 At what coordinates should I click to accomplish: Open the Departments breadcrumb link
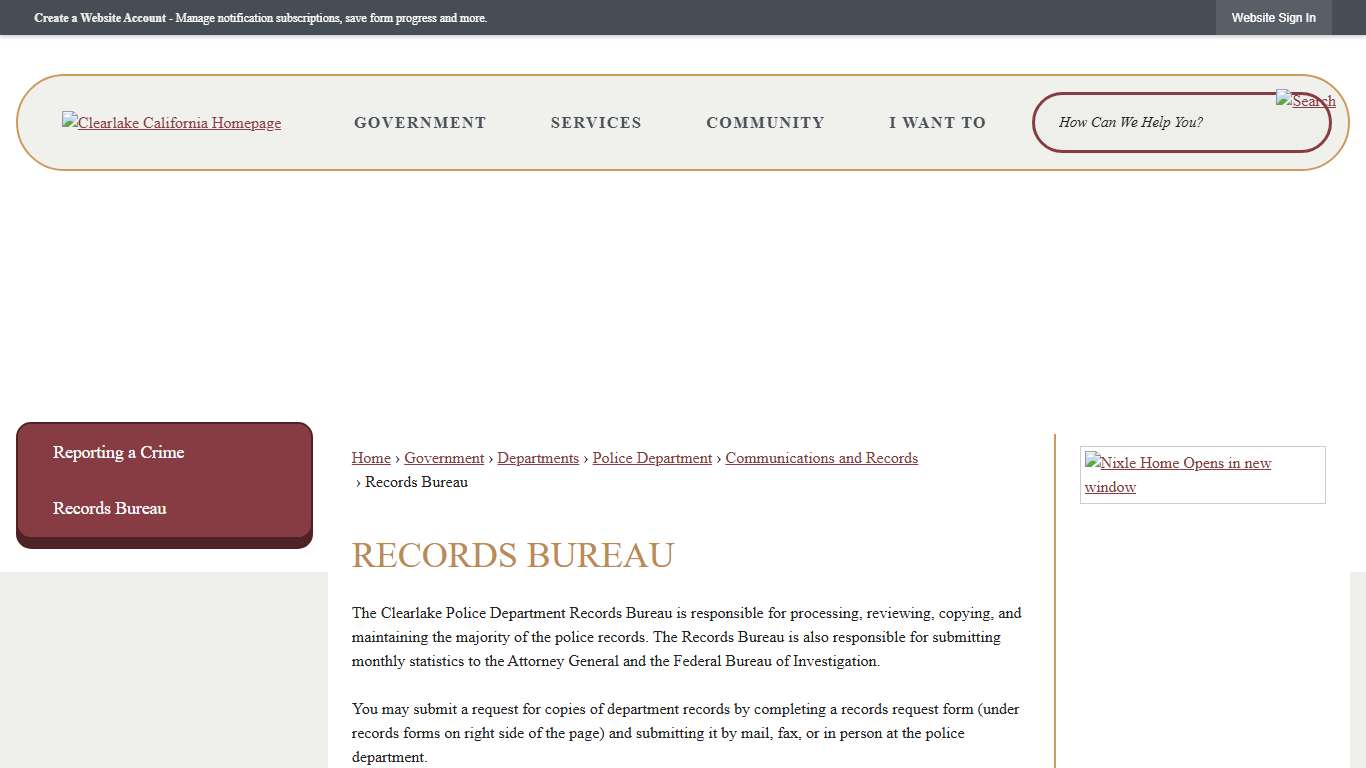click(x=538, y=457)
